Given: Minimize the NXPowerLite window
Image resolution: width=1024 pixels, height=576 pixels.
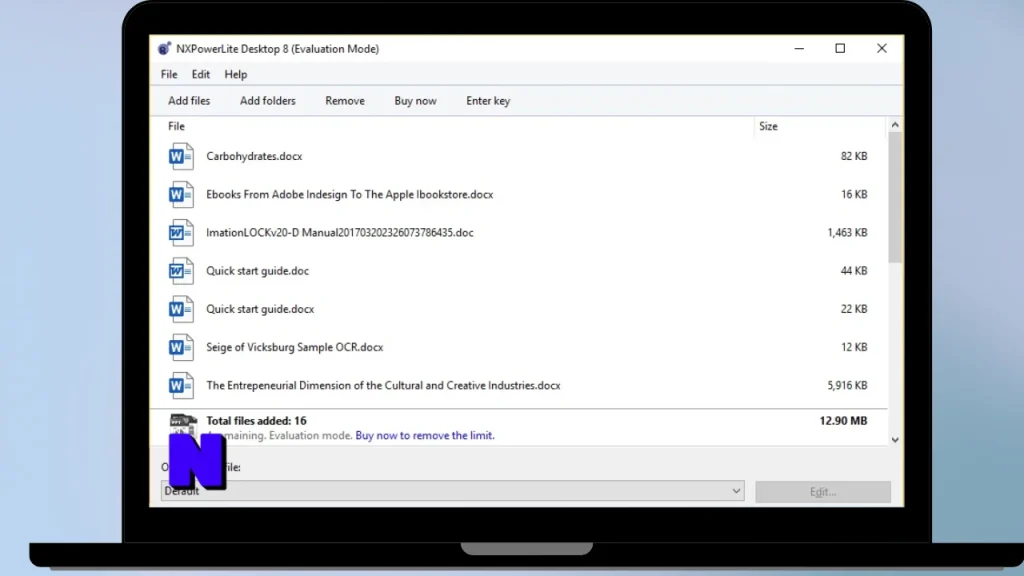Looking at the screenshot, I should click(x=799, y=48).
